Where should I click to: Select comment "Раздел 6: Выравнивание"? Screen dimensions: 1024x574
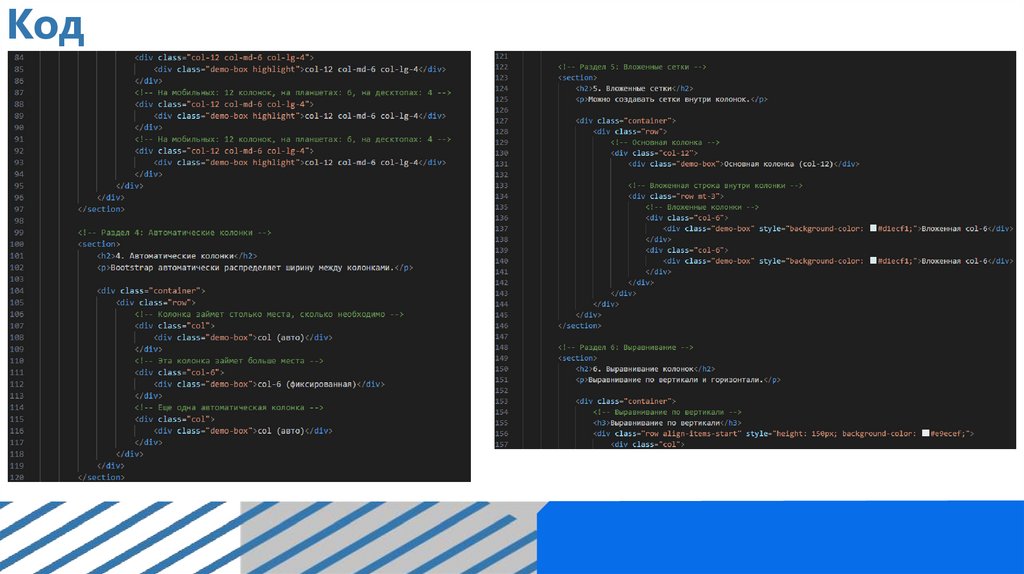click(626, 347)
